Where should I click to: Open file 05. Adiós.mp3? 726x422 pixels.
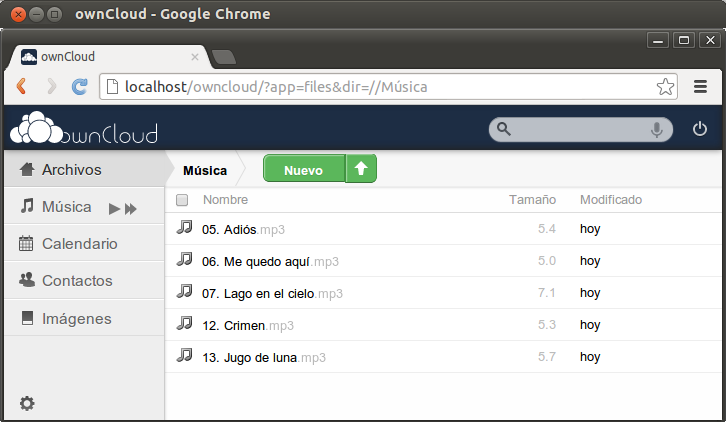[x=244, y=229]
